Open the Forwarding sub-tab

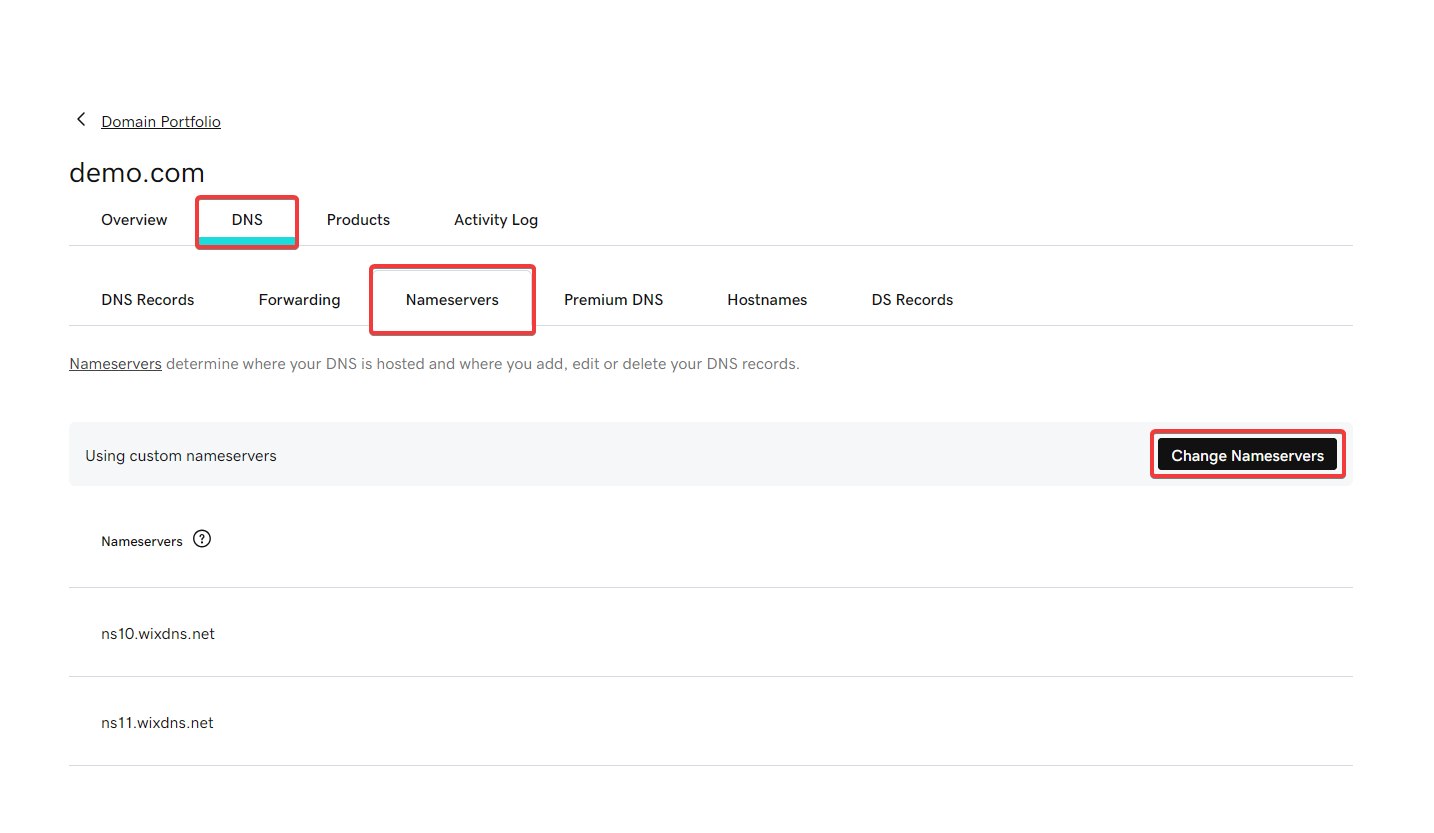299,300
